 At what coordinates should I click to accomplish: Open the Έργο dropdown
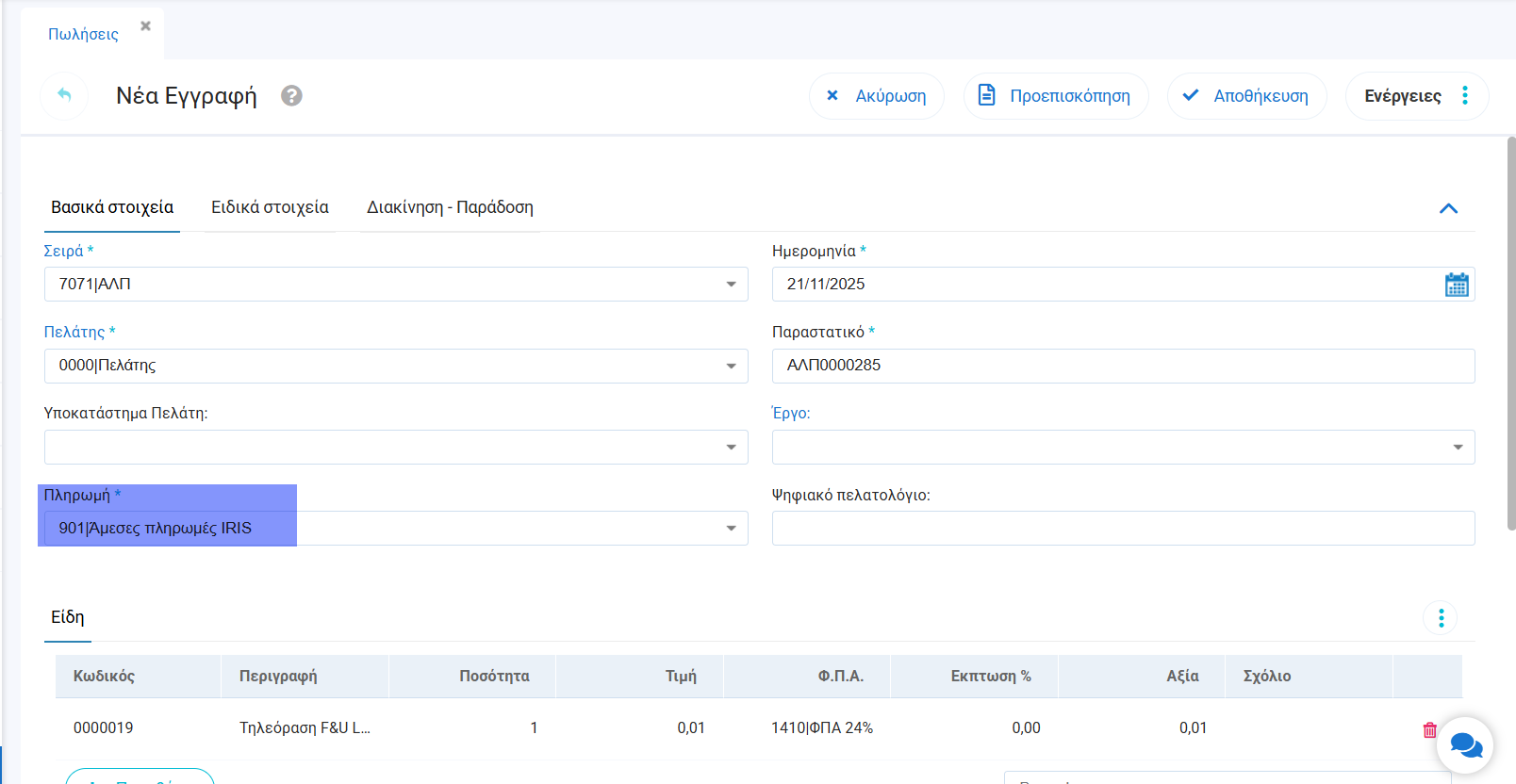pos(1458,448)
